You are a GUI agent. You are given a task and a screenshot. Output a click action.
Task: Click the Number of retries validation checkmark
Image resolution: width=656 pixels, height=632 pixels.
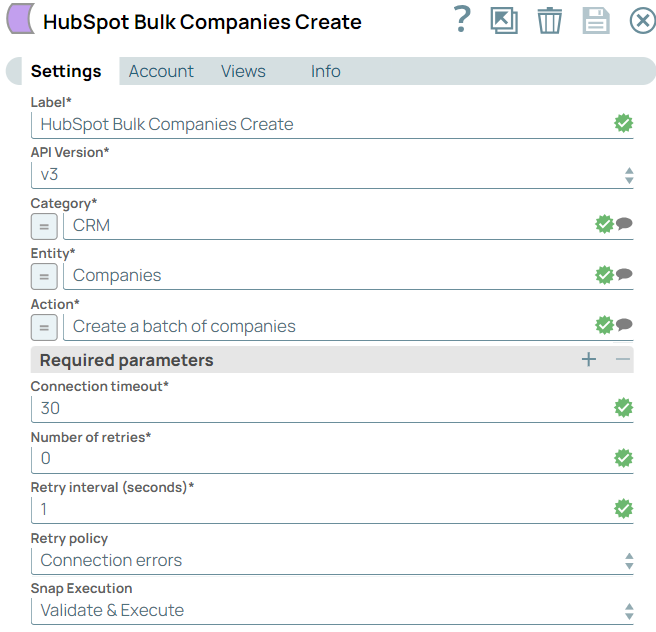(x=623, y=458)
